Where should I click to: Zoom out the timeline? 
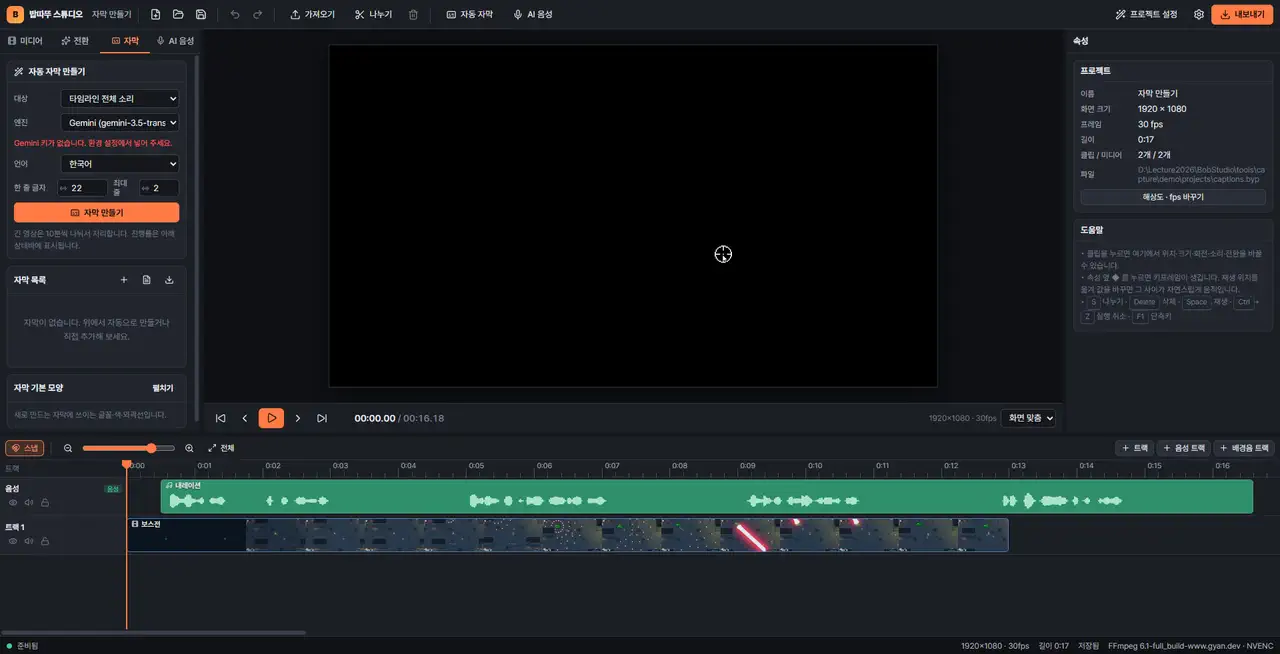68,448
